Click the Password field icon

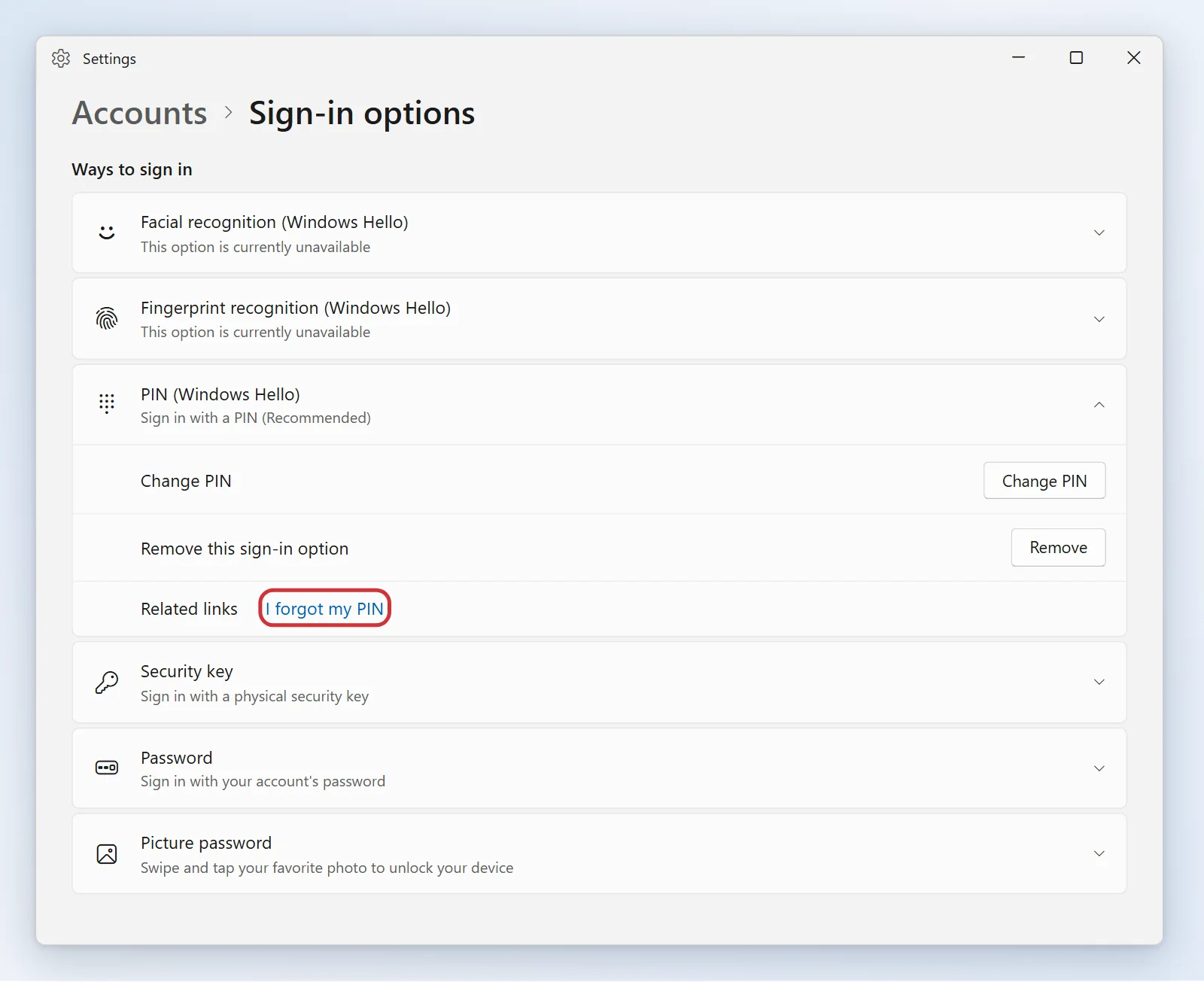coord(107,768)
